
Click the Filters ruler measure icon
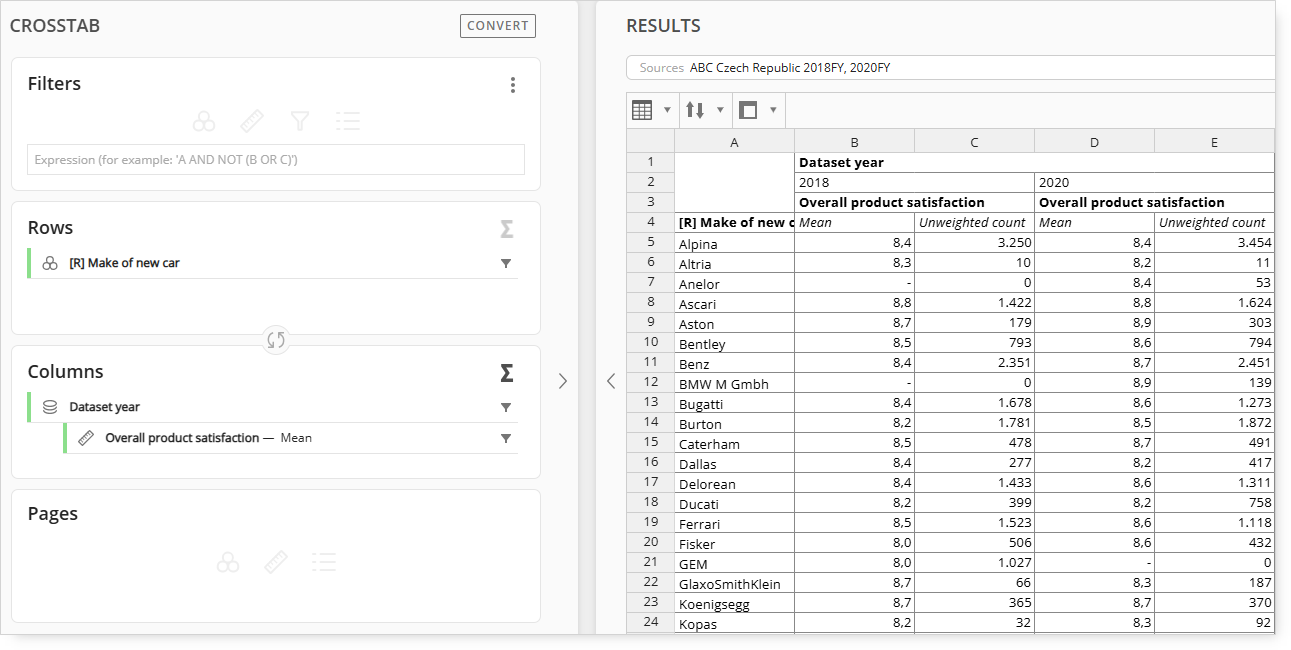tap(252, 122)
